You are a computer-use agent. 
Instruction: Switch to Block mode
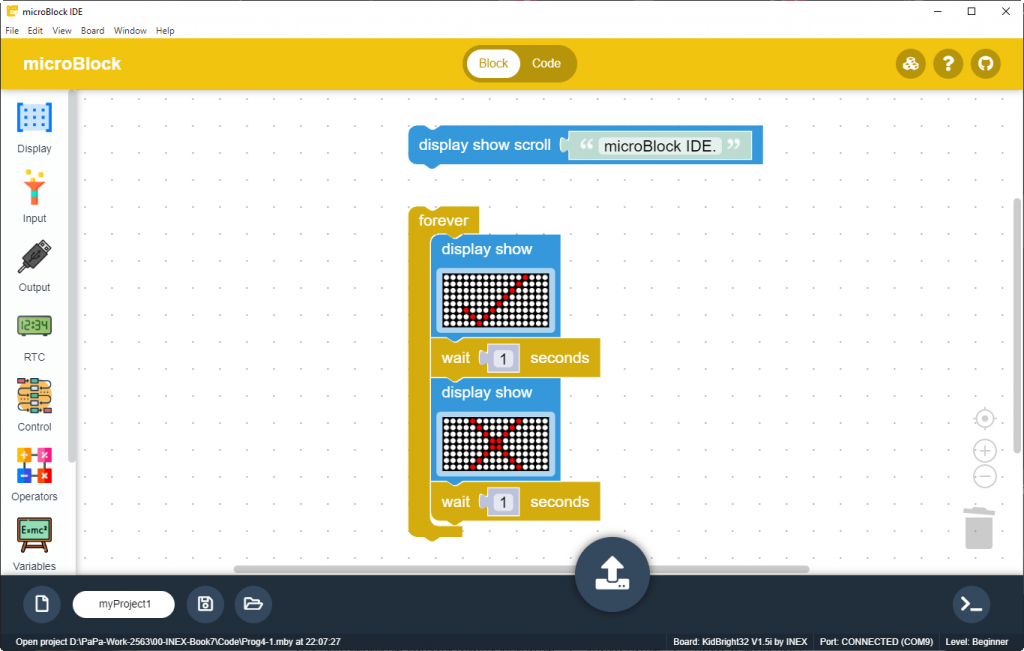[x=493, y=63]
